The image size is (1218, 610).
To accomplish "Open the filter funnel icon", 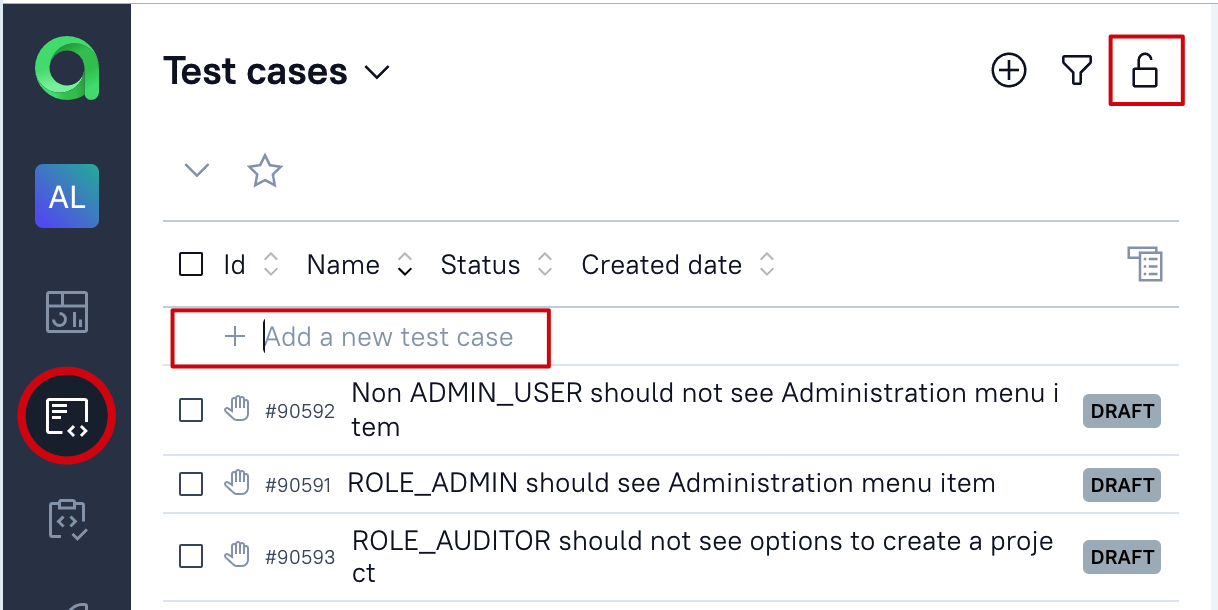I will pyautogui.click(x=1076, y=70).
